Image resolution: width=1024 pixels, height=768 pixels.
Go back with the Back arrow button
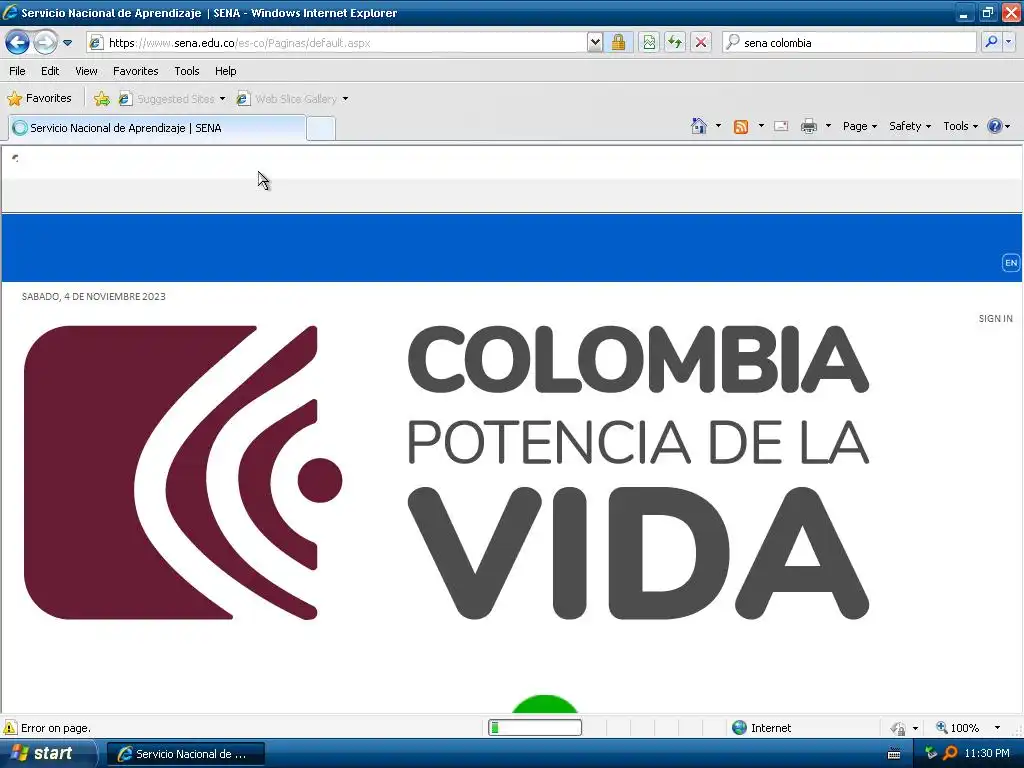coord(17,43)
